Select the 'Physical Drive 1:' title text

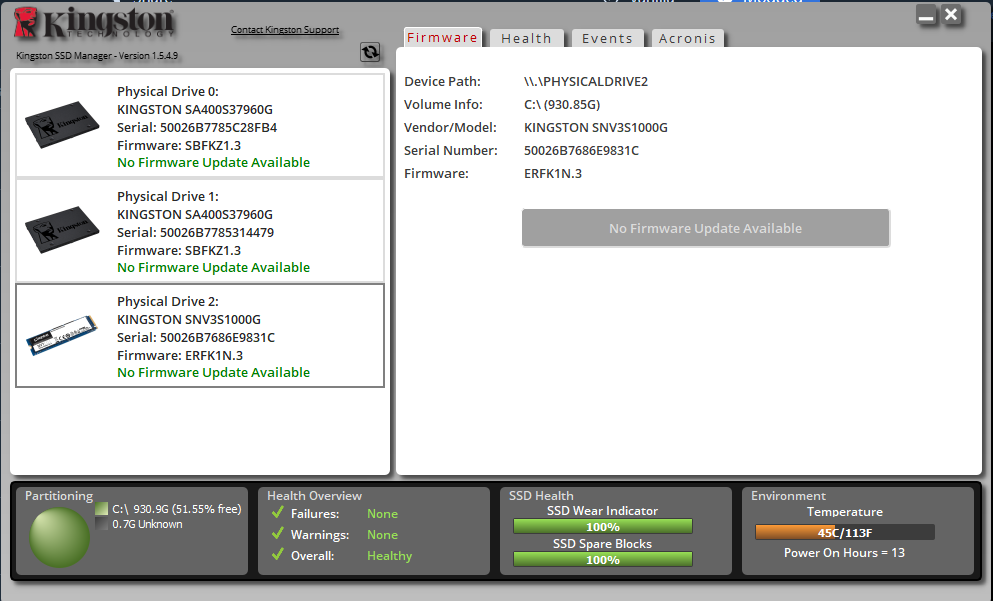(x=168, y=196)
